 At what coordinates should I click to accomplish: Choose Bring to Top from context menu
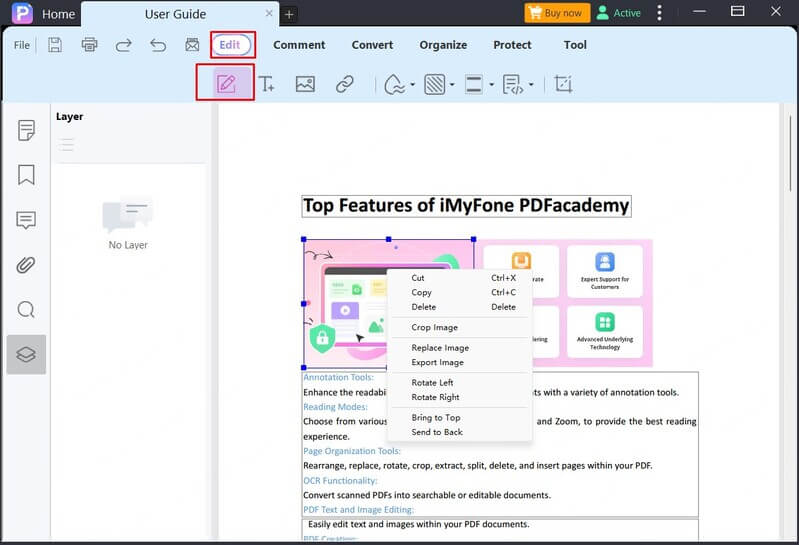tap(461, 418)
